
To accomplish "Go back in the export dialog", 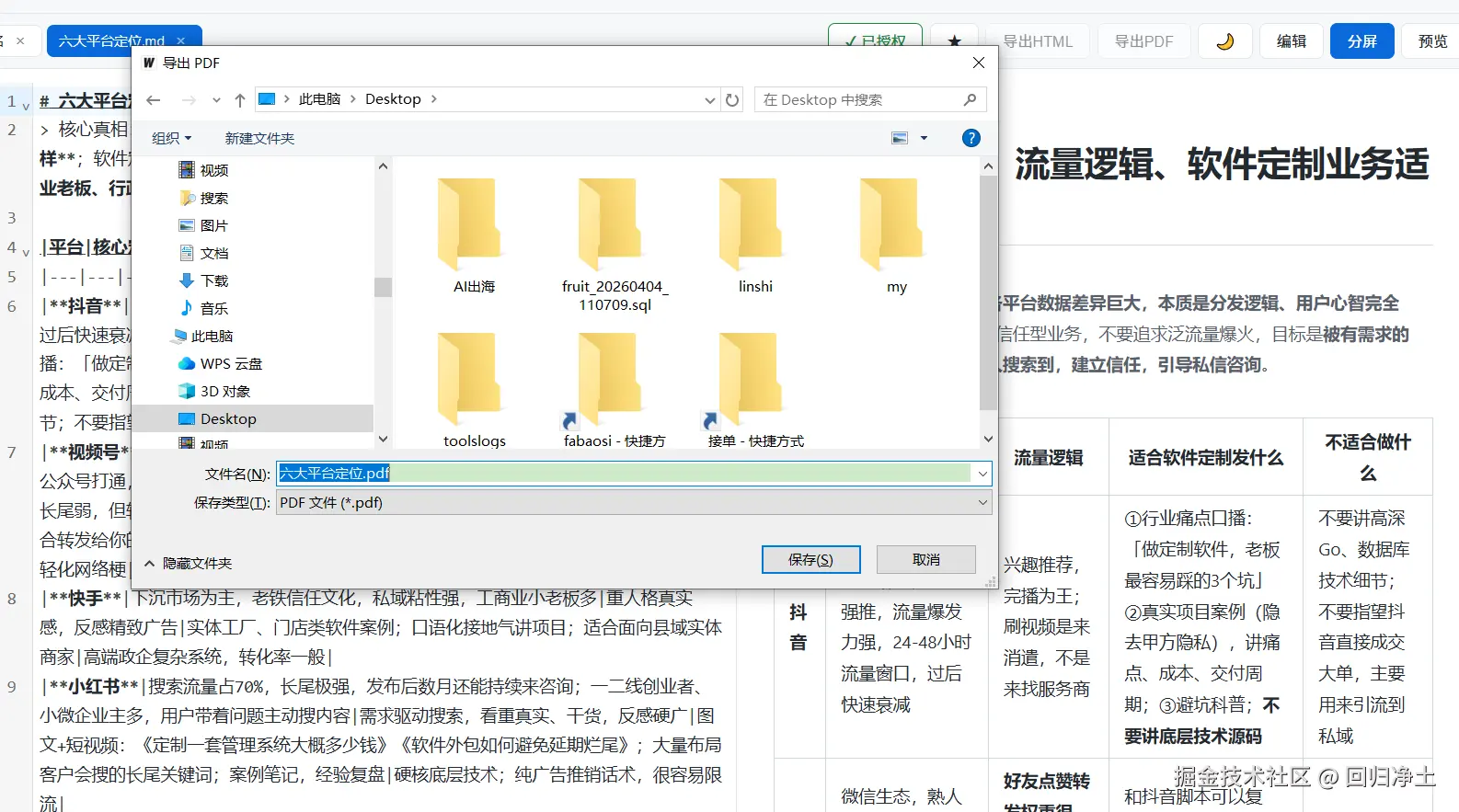I will pyautogui.click(x=154, y=100).
